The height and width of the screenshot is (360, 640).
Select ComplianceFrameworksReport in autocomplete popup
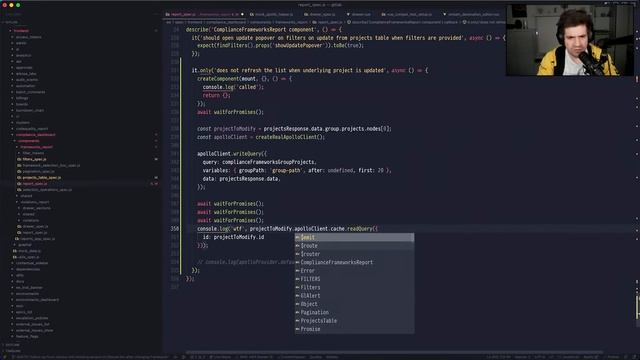click(354, 262)
